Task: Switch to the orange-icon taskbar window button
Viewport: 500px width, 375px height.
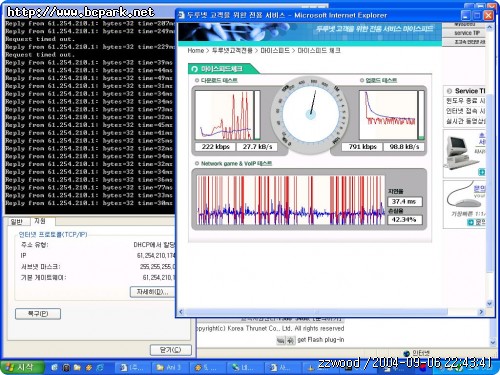Action: pyautogui.click(x=208, y=368)
